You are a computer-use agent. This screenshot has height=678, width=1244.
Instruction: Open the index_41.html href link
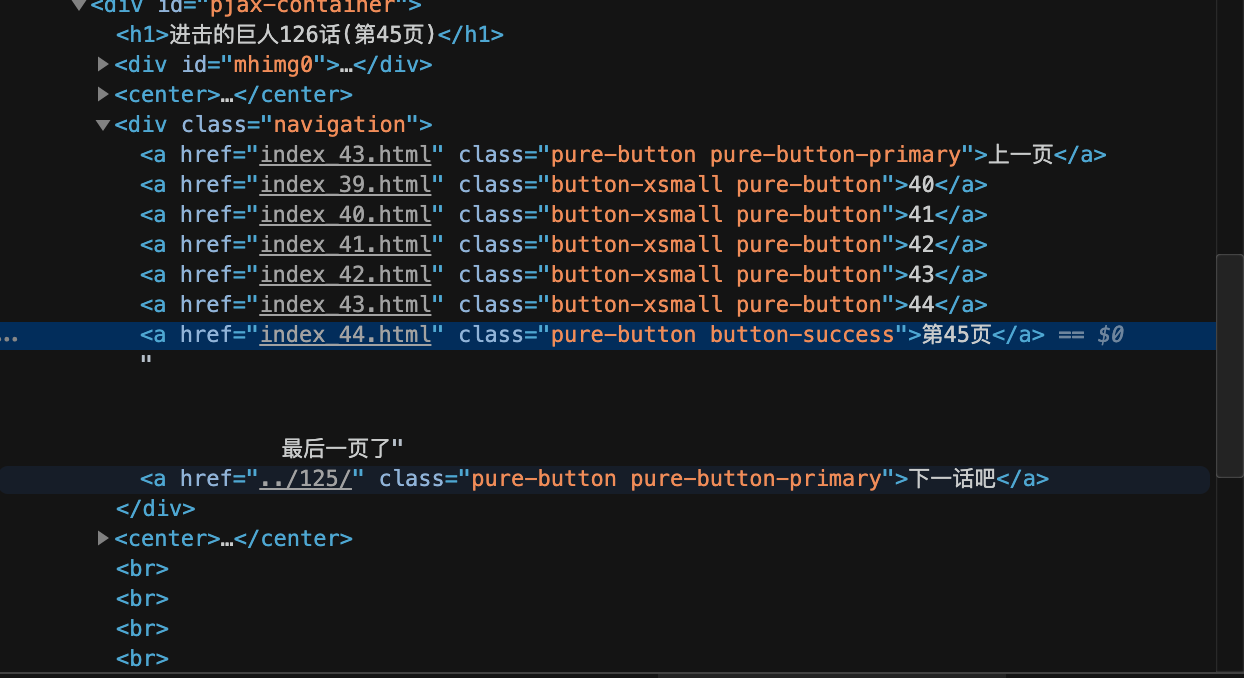point(346,245)
